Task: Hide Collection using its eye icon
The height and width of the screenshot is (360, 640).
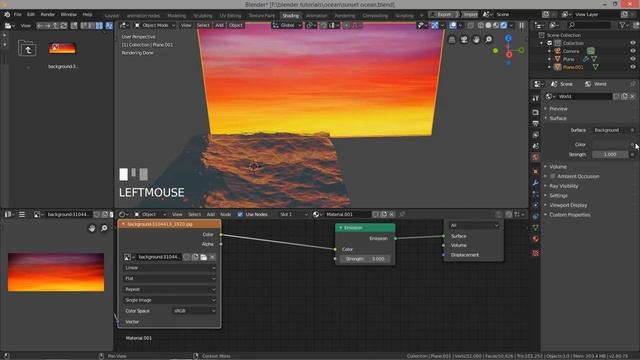Action: (633, 43)
